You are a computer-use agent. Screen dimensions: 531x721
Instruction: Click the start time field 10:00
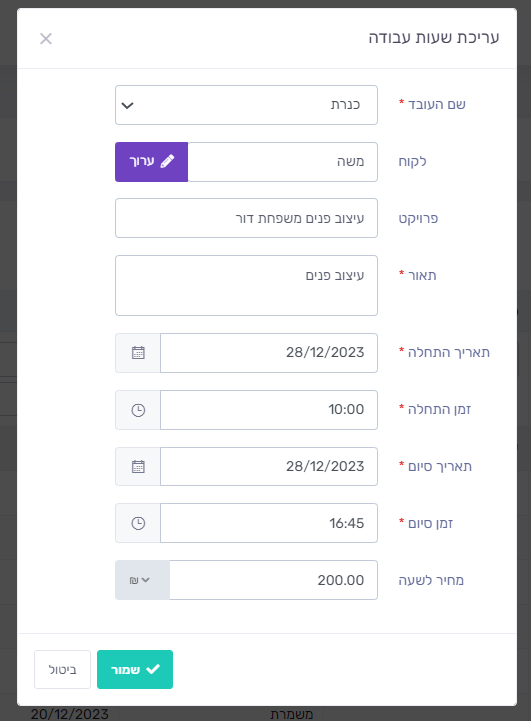[269, 410]
